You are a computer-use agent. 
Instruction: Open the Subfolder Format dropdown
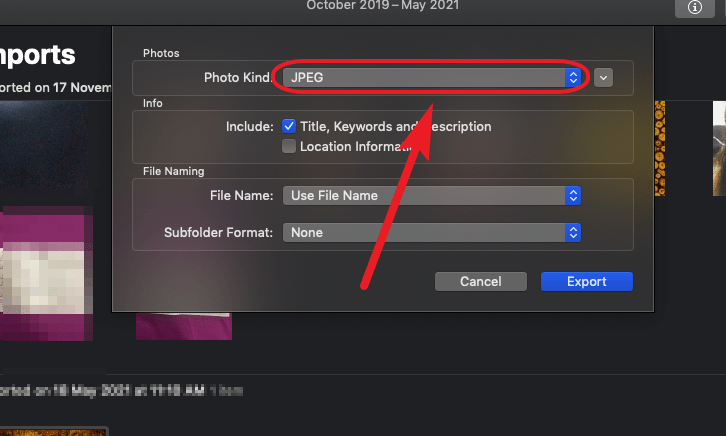pyautogui.click(x=432, y=232)
